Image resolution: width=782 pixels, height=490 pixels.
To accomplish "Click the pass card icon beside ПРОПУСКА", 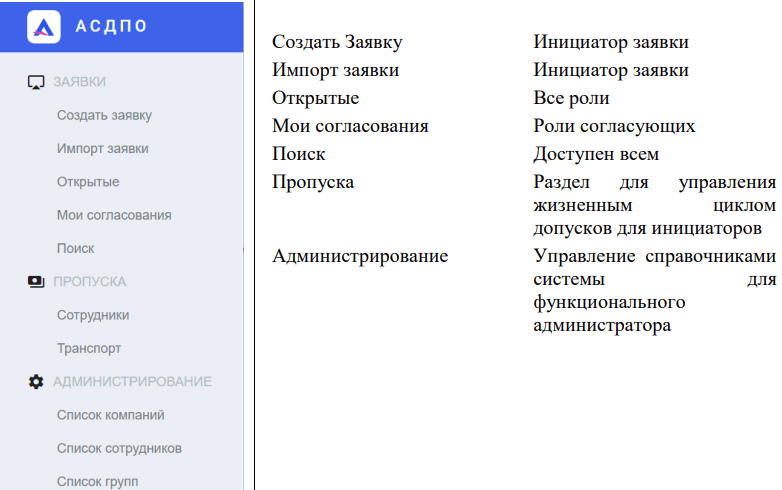I will tap(36, 282).
